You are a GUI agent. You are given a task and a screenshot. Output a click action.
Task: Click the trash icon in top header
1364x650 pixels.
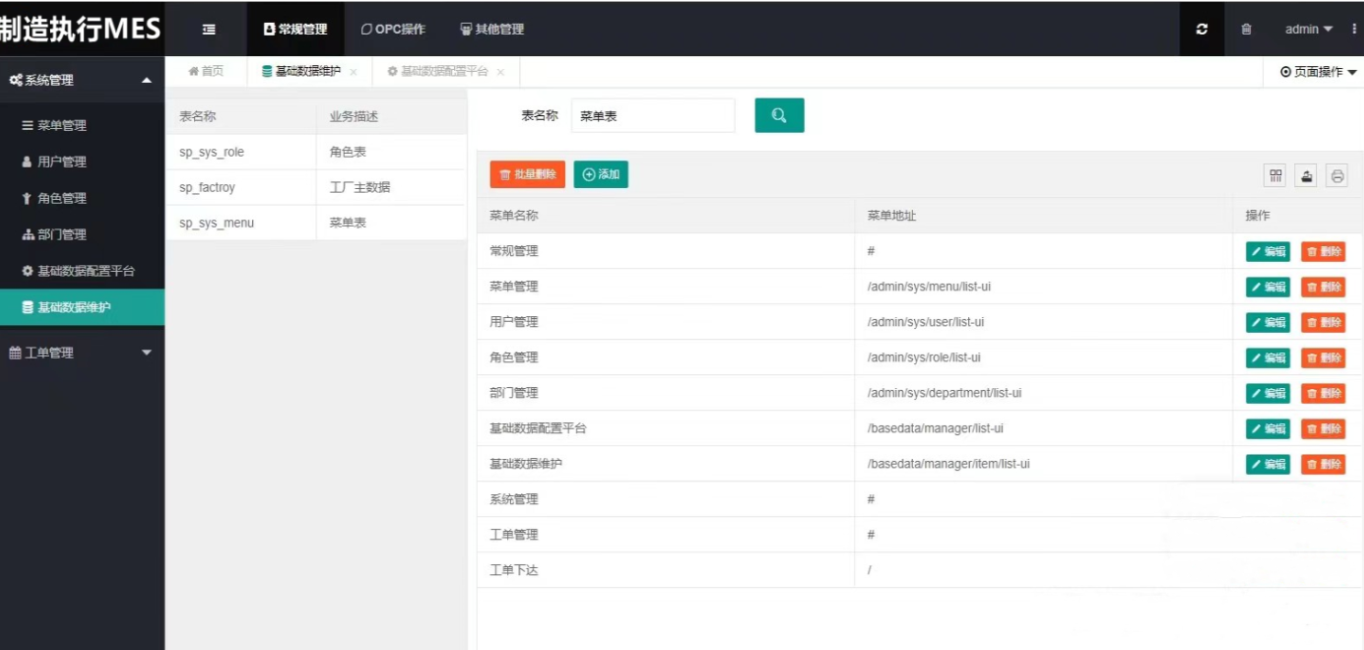(1246, 29)
